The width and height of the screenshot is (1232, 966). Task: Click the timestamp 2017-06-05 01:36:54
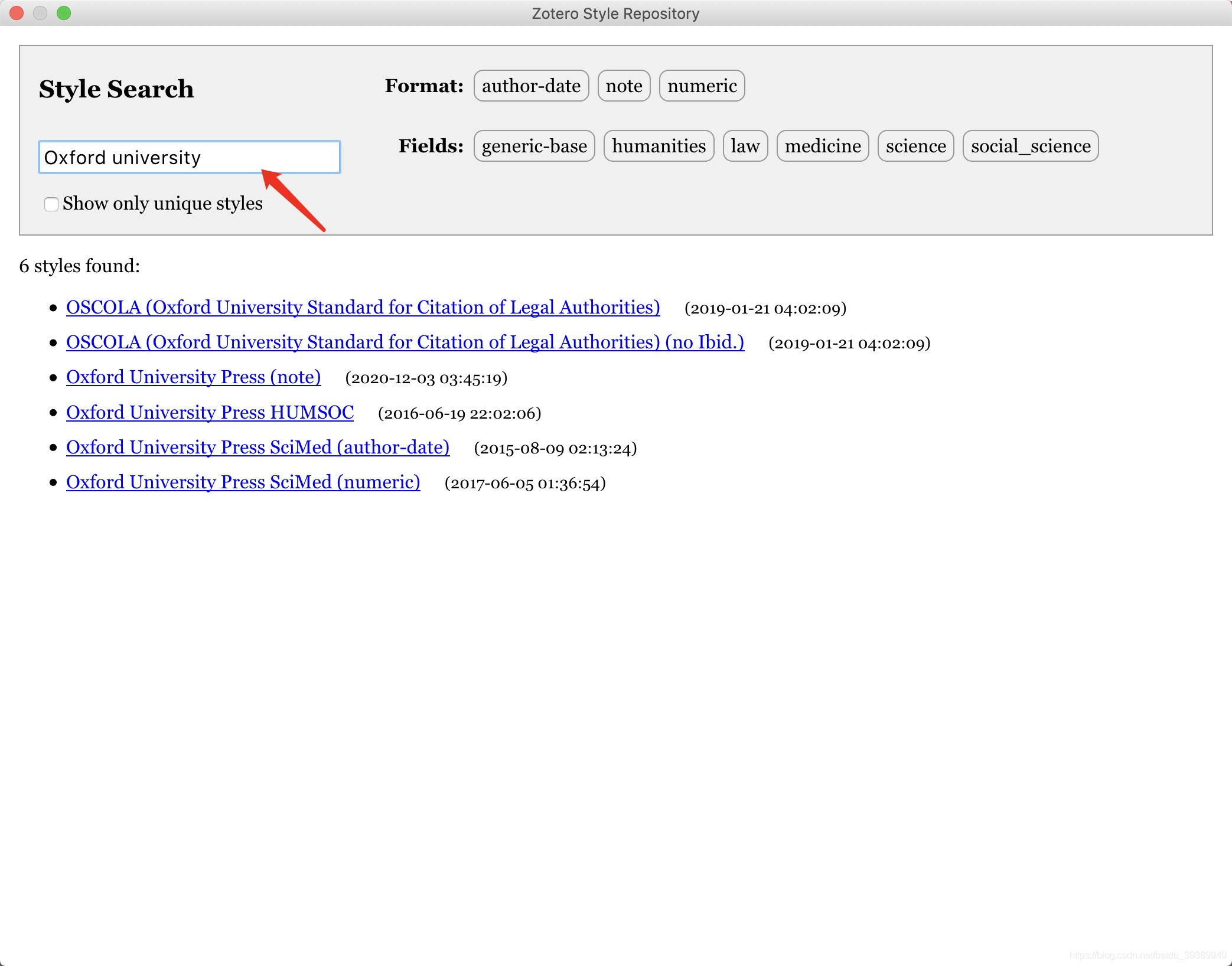[x=525, y=484]
